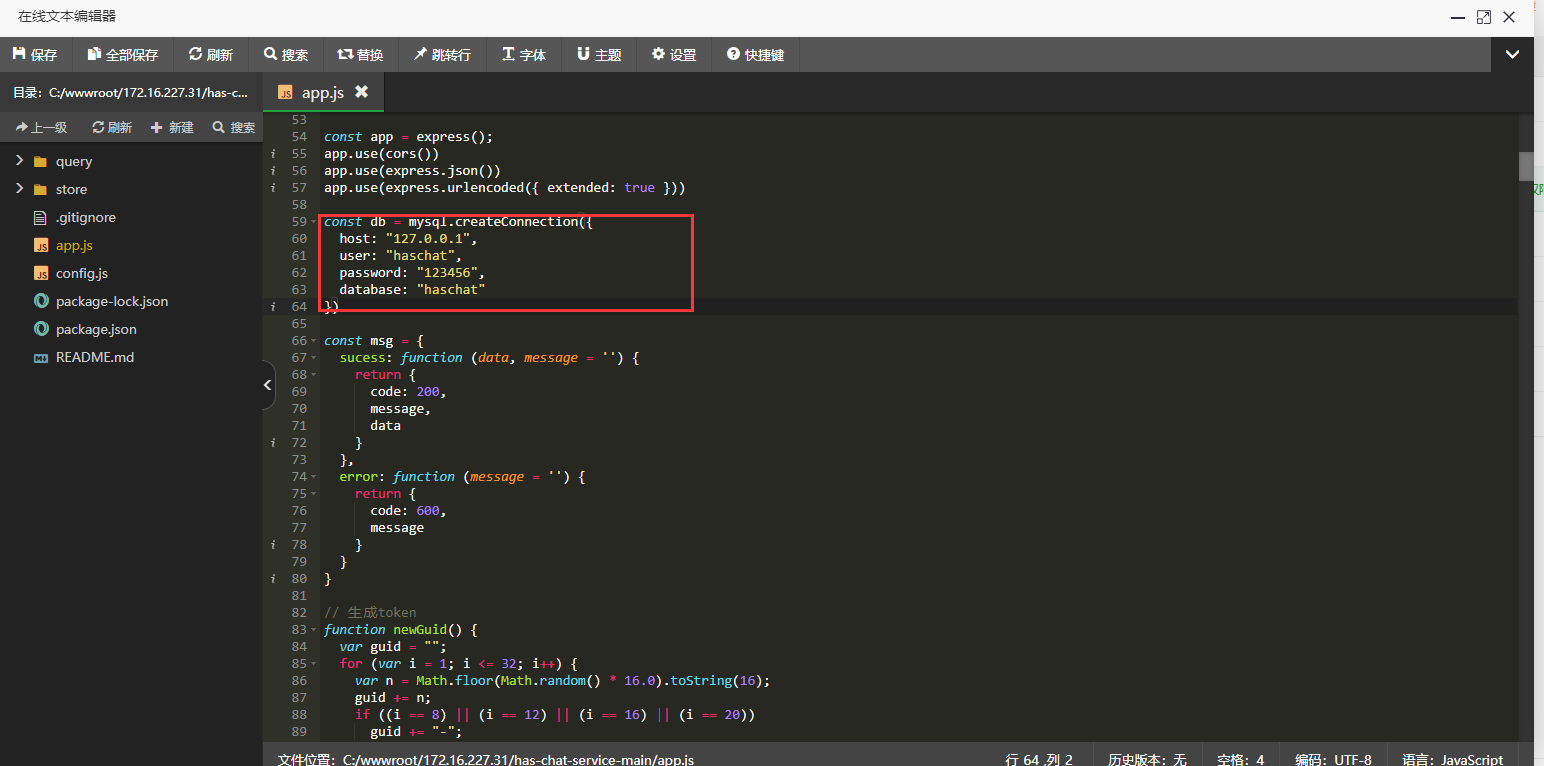
Task: Open the 主题 (Theme) menu
Action: tap(599, 55)
